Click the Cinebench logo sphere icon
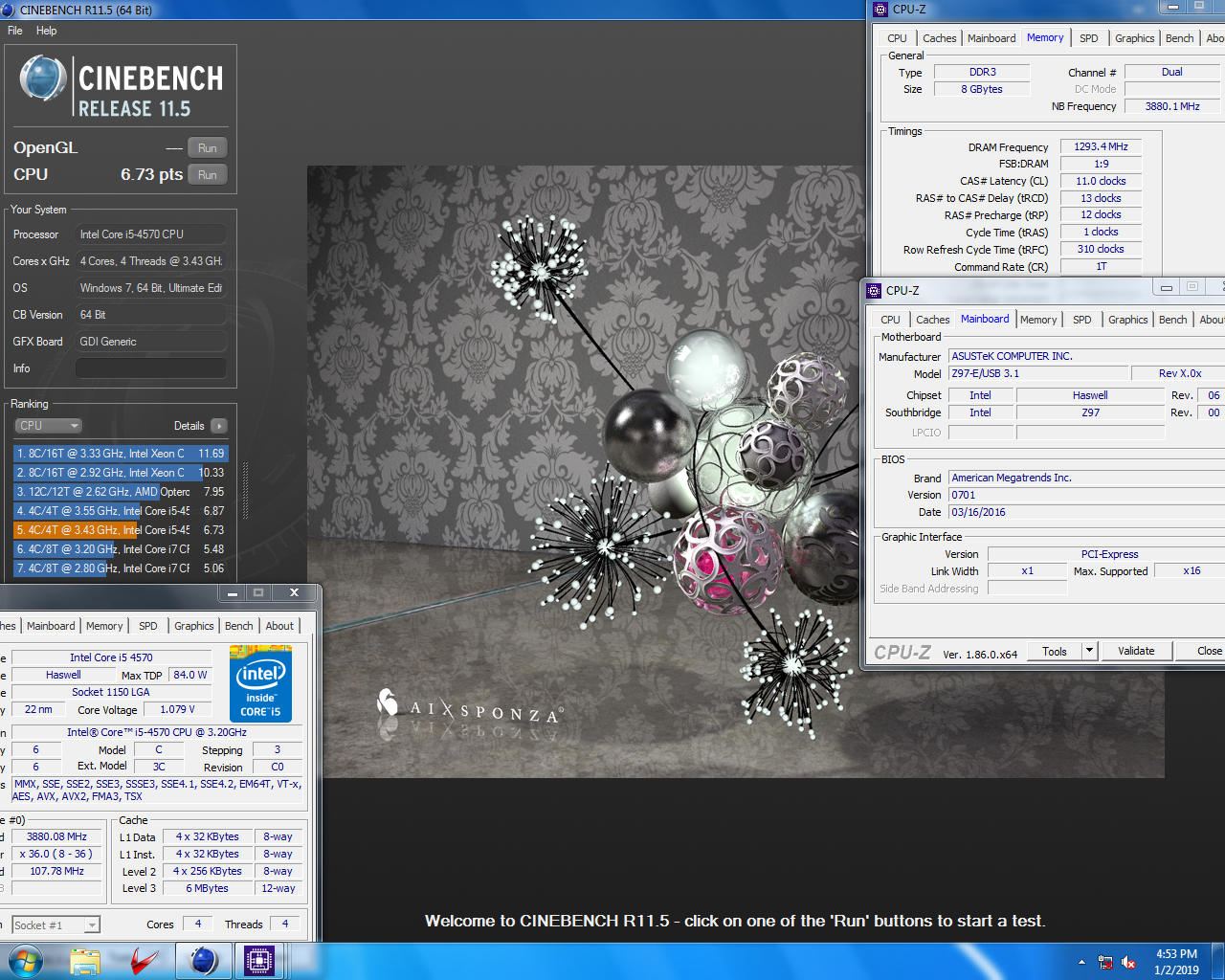1225x980 pixels. click(x=43, y=78)
